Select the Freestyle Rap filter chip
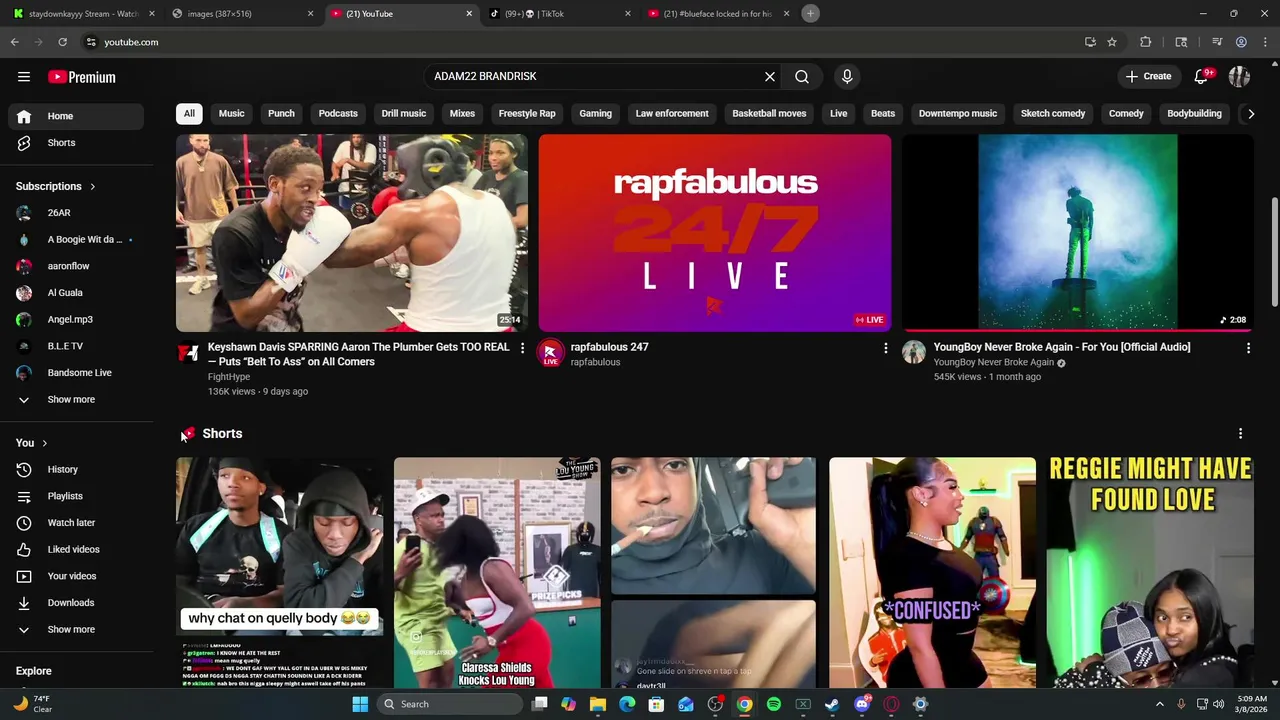Screen dimensions: 1280x720 coord(527,114)
